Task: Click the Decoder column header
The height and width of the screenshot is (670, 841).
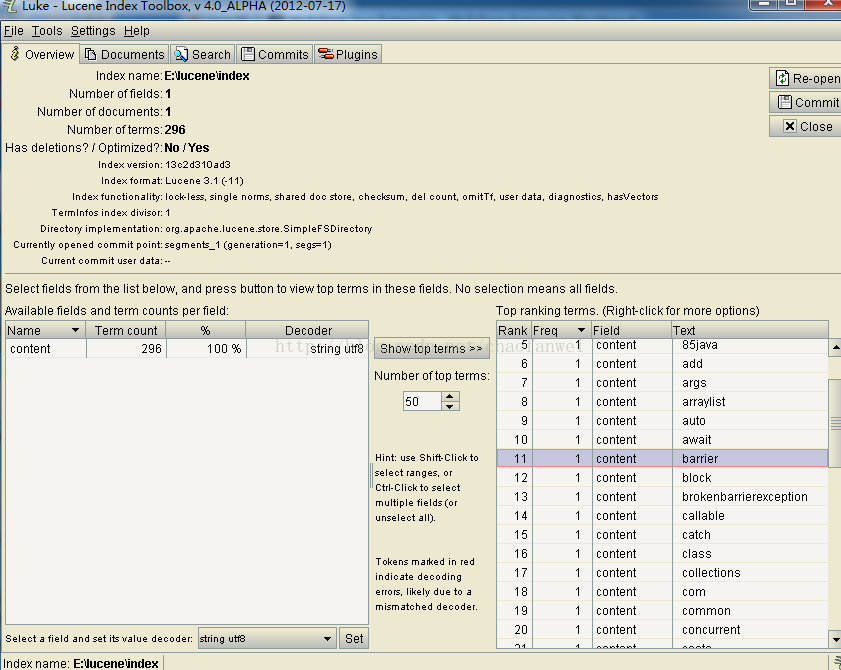Action: click(x=307, y=330)
